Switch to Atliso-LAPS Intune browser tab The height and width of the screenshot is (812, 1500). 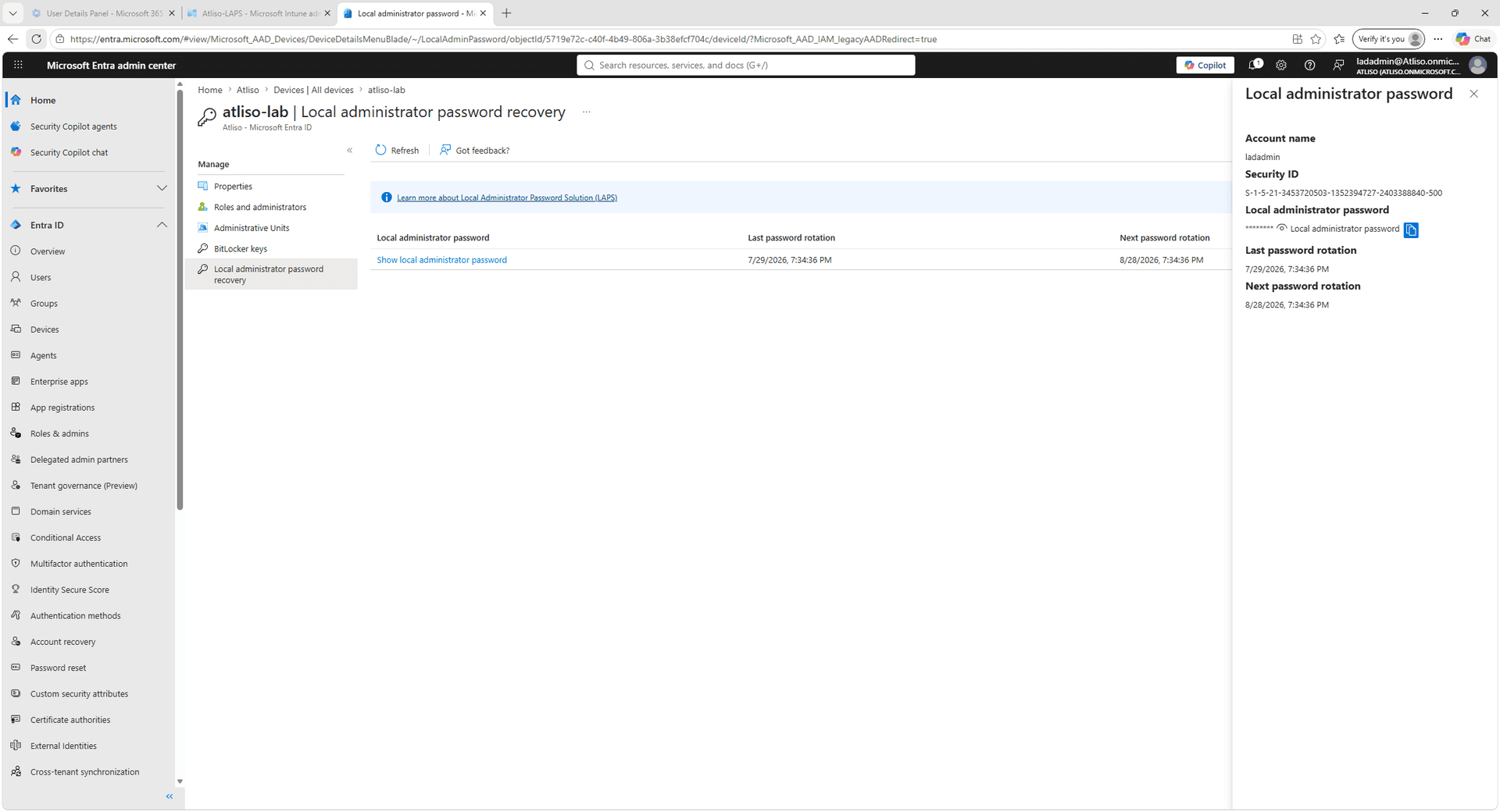(260, 13)
